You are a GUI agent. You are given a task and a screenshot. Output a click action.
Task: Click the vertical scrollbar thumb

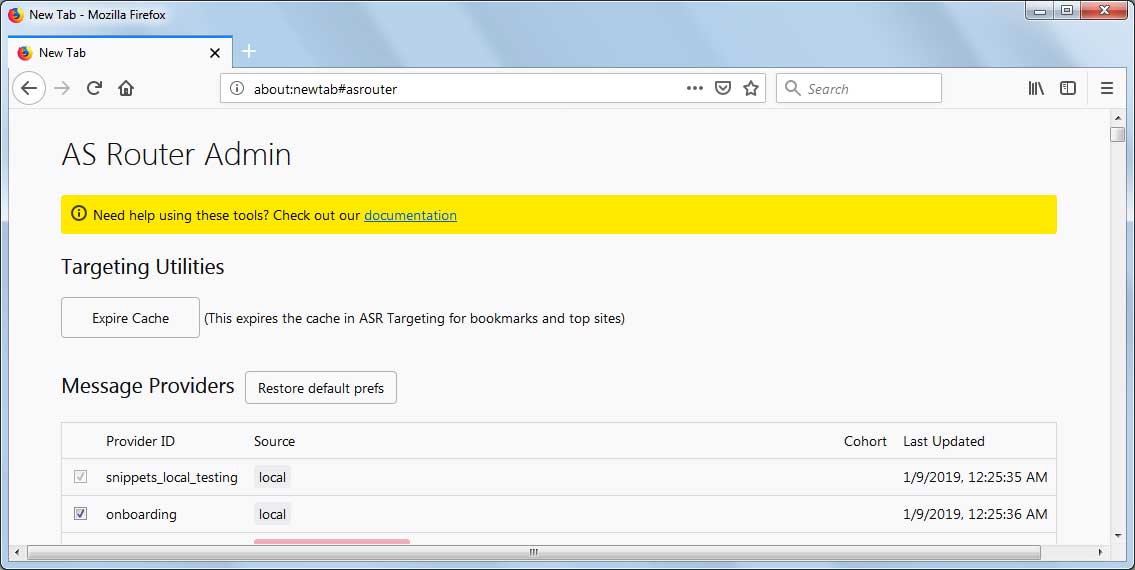pyautogui.click(x=1118, y=135)
